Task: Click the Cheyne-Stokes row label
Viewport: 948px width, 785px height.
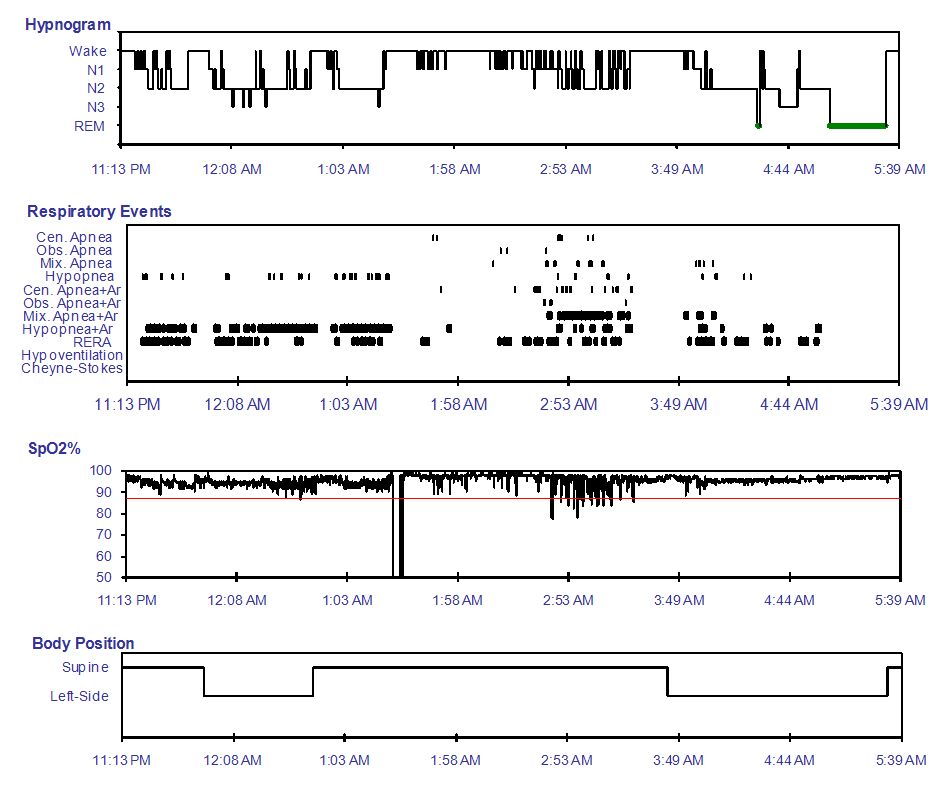Action: pyautogui.click(x=72, y=368)
